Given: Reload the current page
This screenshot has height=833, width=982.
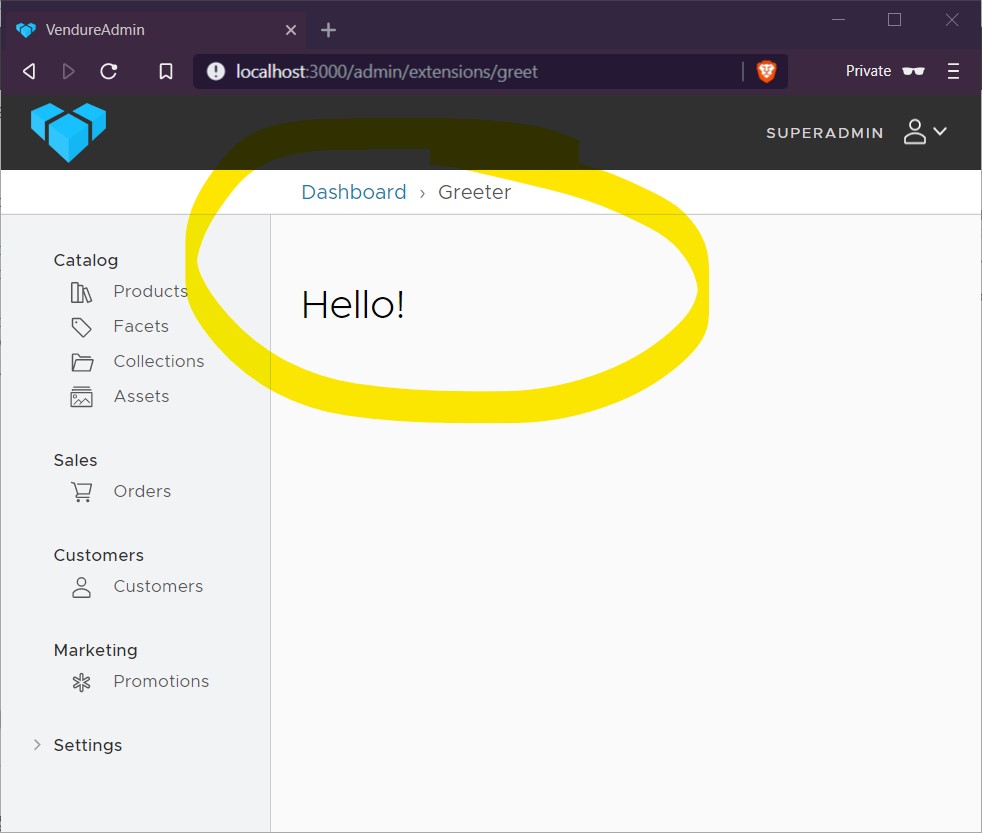Looking at the screenshot, I should [x=109, y=71].
